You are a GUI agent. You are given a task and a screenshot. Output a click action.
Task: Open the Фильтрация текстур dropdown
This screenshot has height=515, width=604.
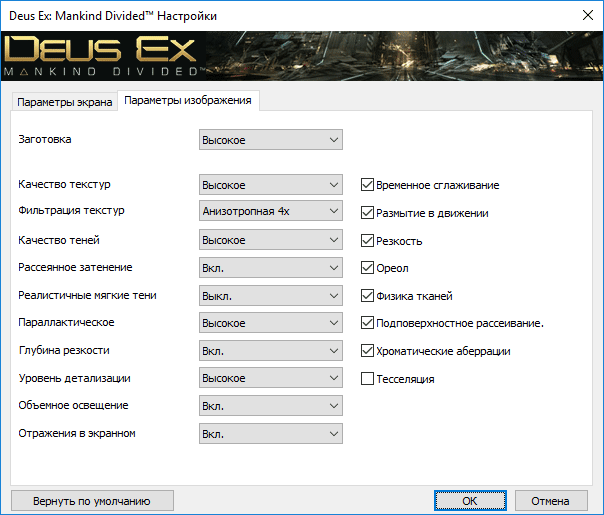tap(270, 211)
